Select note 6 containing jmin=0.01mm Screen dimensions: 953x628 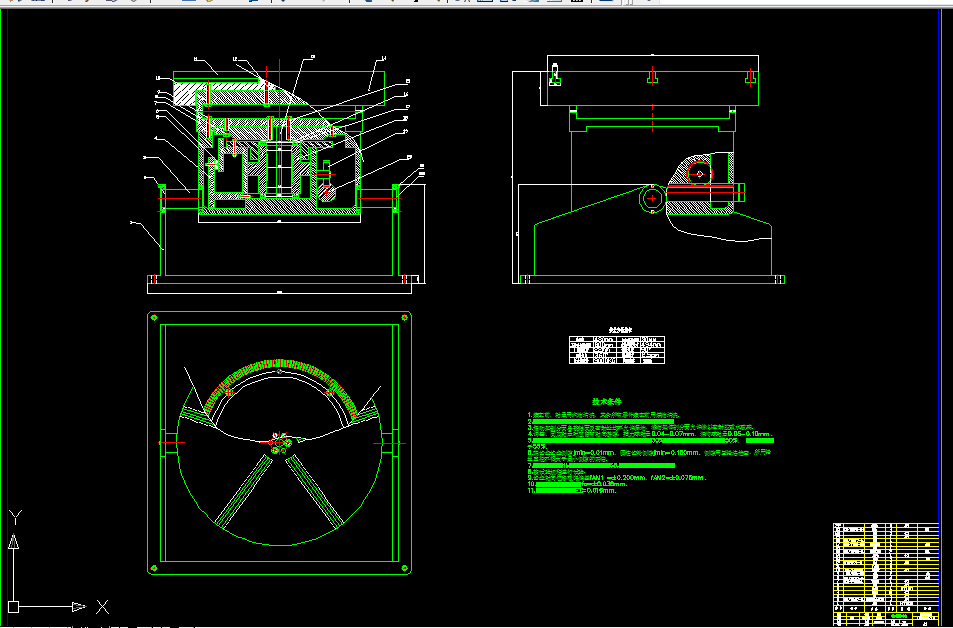pos(650,455)
